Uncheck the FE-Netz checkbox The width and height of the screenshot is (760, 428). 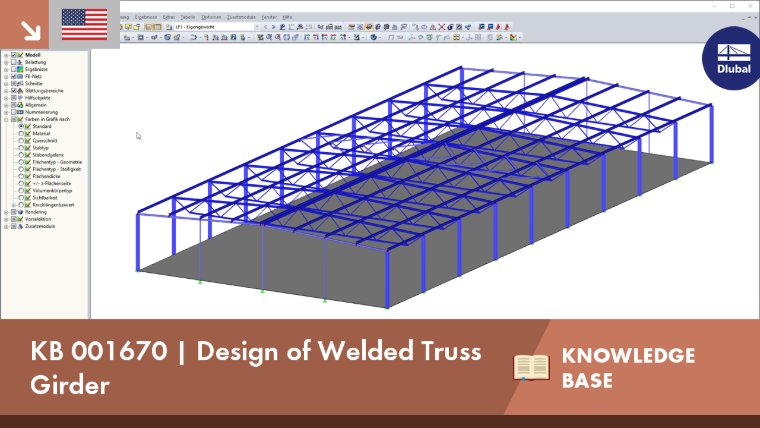coord(14,77)
